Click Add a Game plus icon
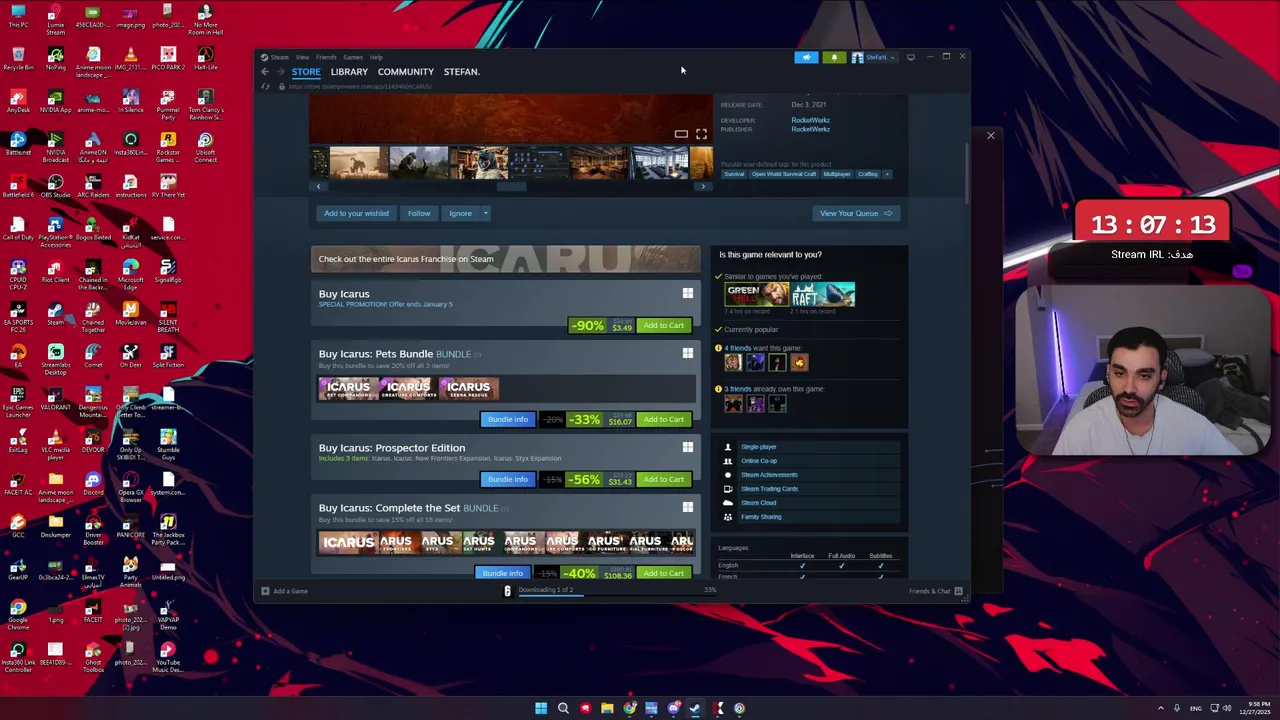The image size is (1280, 720). click(x=265, y=591)
